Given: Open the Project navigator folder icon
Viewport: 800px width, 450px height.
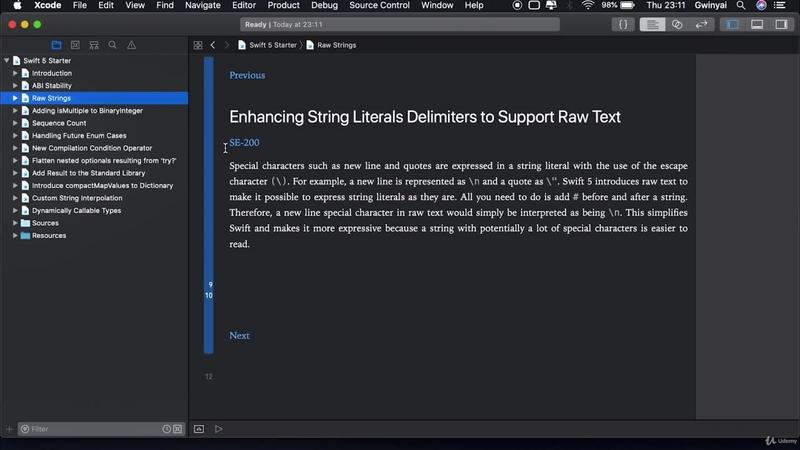Looking at the screenshot, I should coord(56,45).
